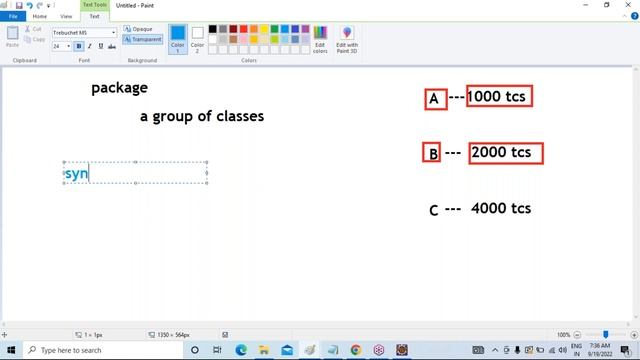Open the volume control in system tray
Viewport: 640px width, 360px height.
pyautogui.click(x=563, y=350)
